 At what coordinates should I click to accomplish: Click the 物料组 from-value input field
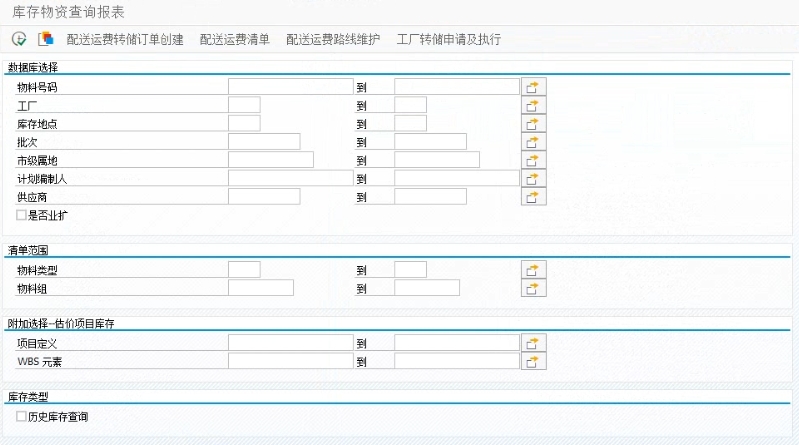point(260,288)
